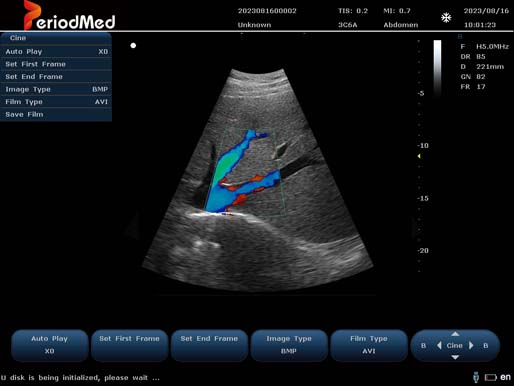
Task: Click the freeze snowflake icon
Action: coord(446,18)
